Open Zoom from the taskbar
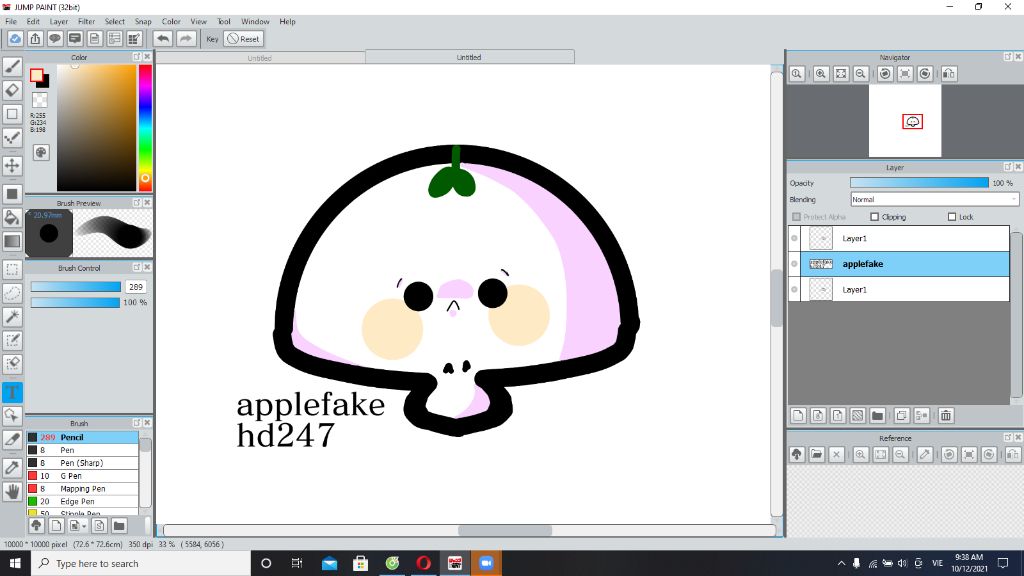 point(487,563)
